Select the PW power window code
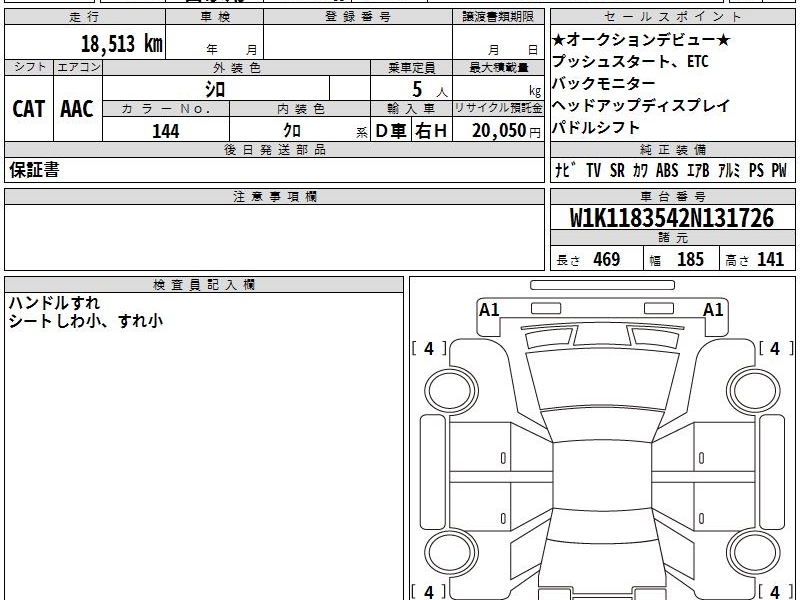800x600 pixels. pyautogui.click(x=779, y=170)
